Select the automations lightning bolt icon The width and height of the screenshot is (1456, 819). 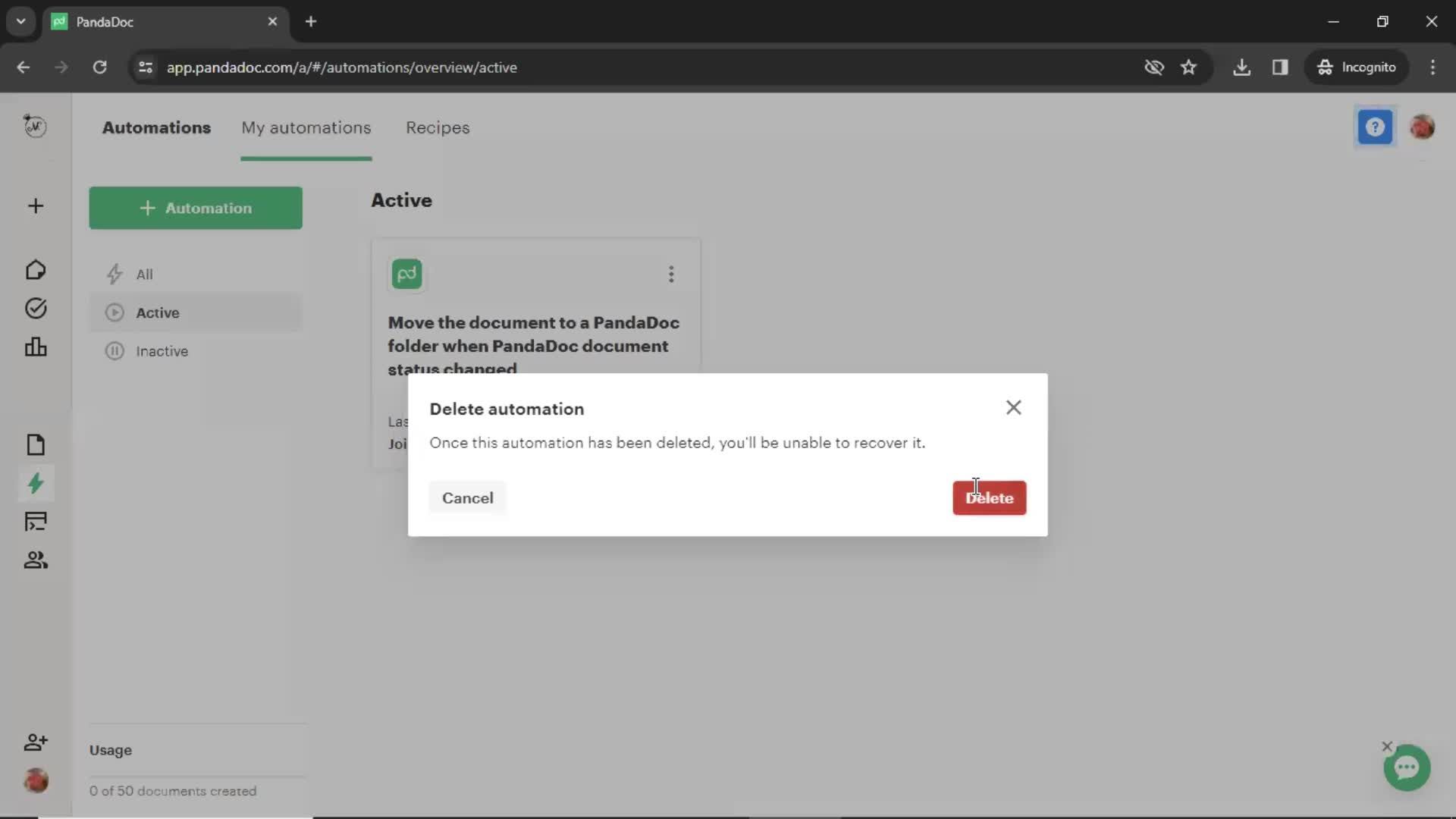(x=35, y=484)
